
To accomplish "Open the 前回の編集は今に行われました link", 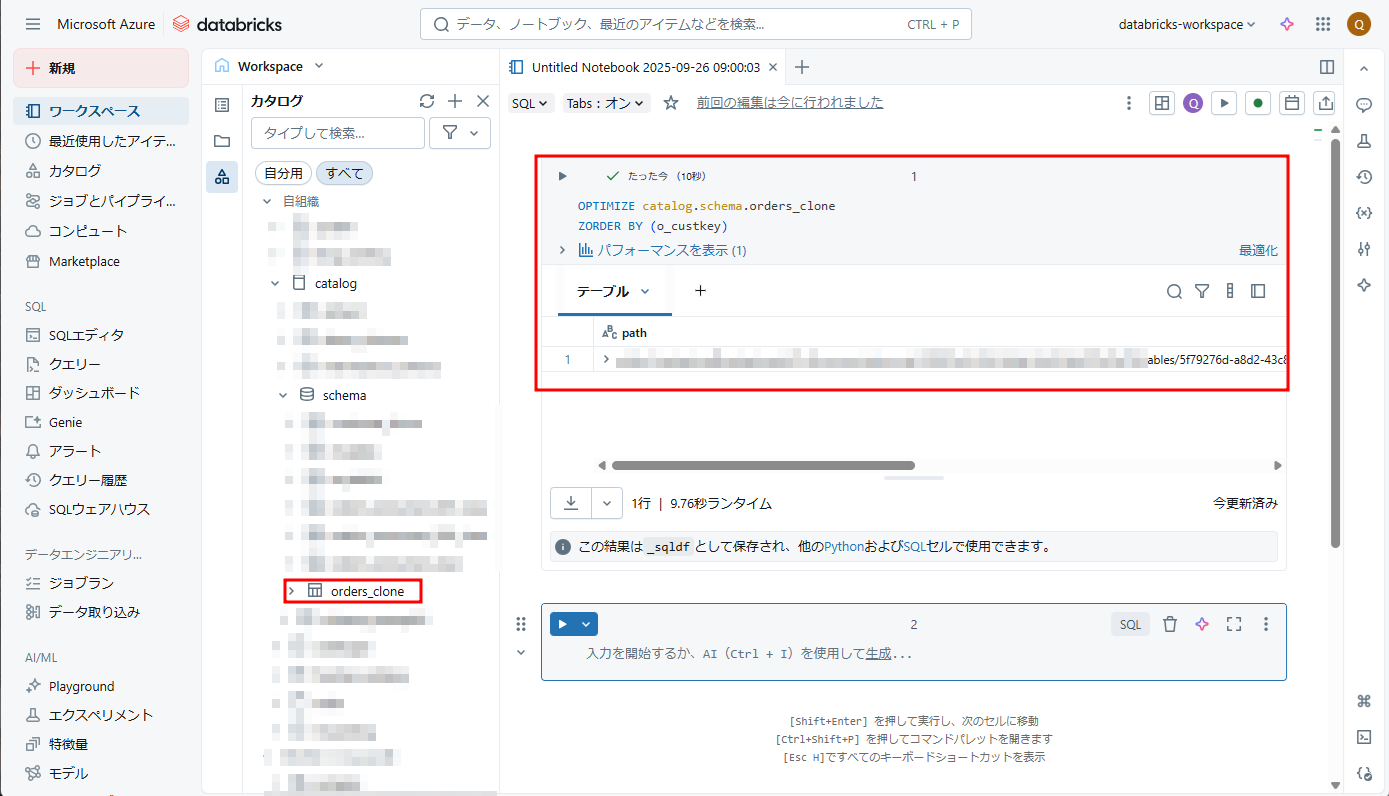I will coord(790,102).
